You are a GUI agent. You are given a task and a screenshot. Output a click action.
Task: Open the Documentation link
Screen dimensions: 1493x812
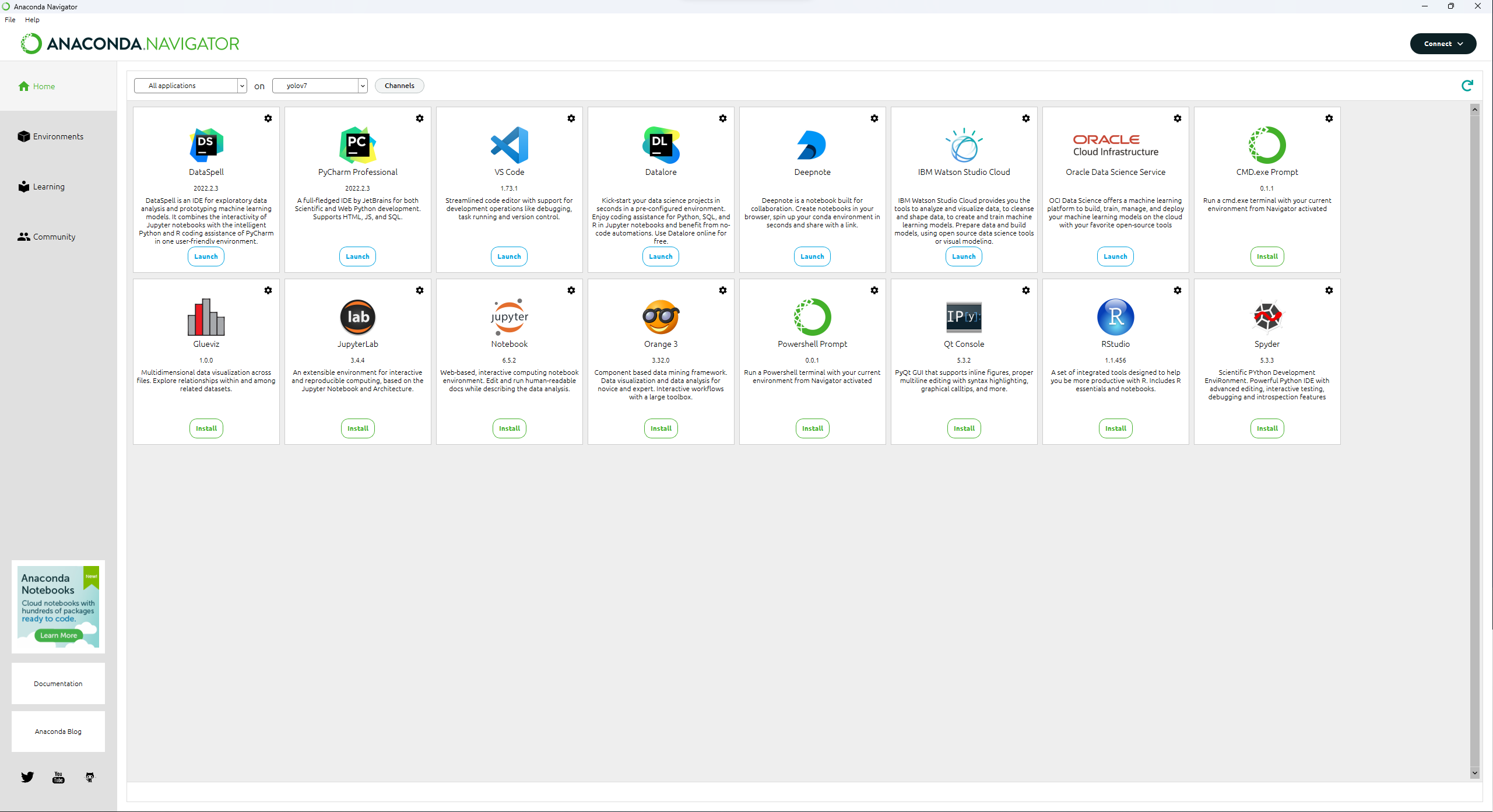[x=58, y=684]
